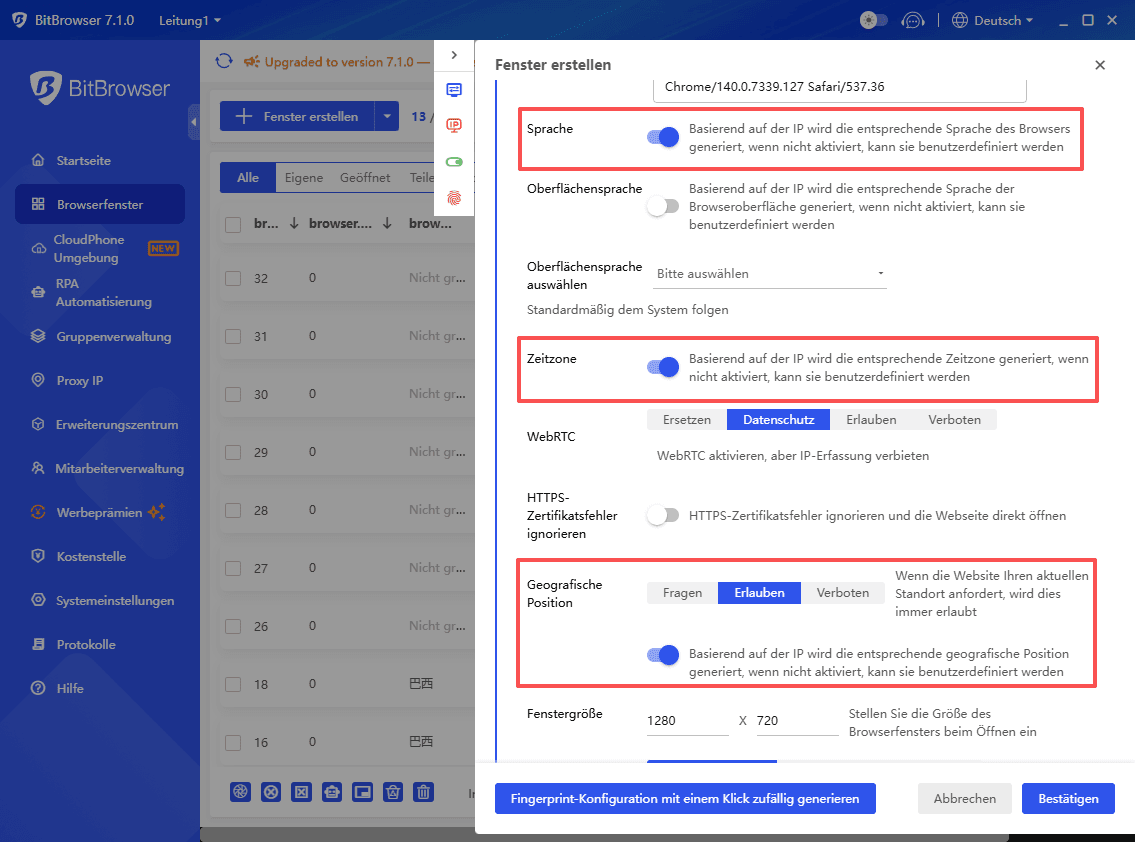Expand the Fenster erstellen split-button arrow
1135x842 pixels.
(x=387, y=116)
